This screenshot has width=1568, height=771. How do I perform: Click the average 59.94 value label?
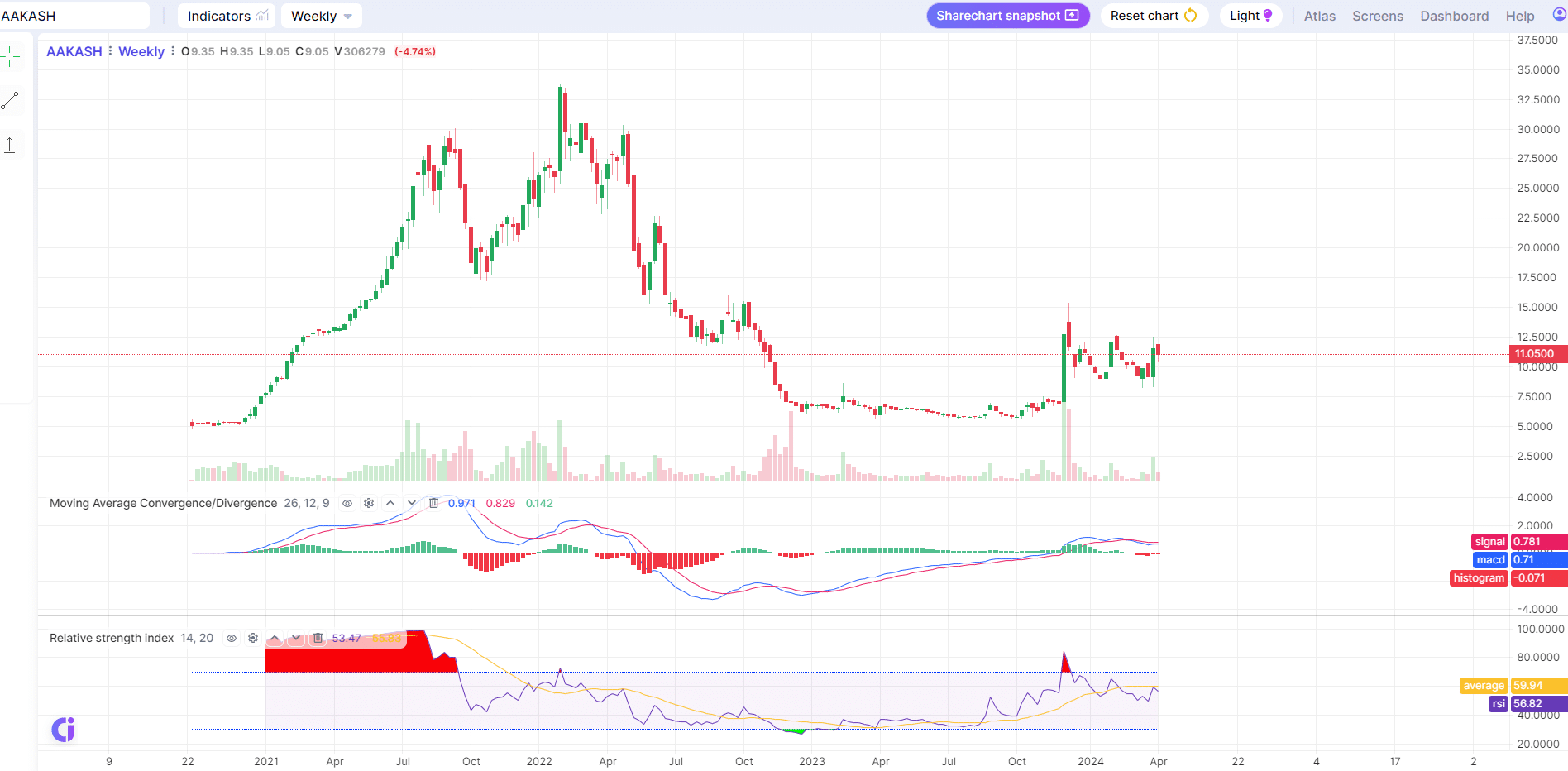tap(1514, 686)
